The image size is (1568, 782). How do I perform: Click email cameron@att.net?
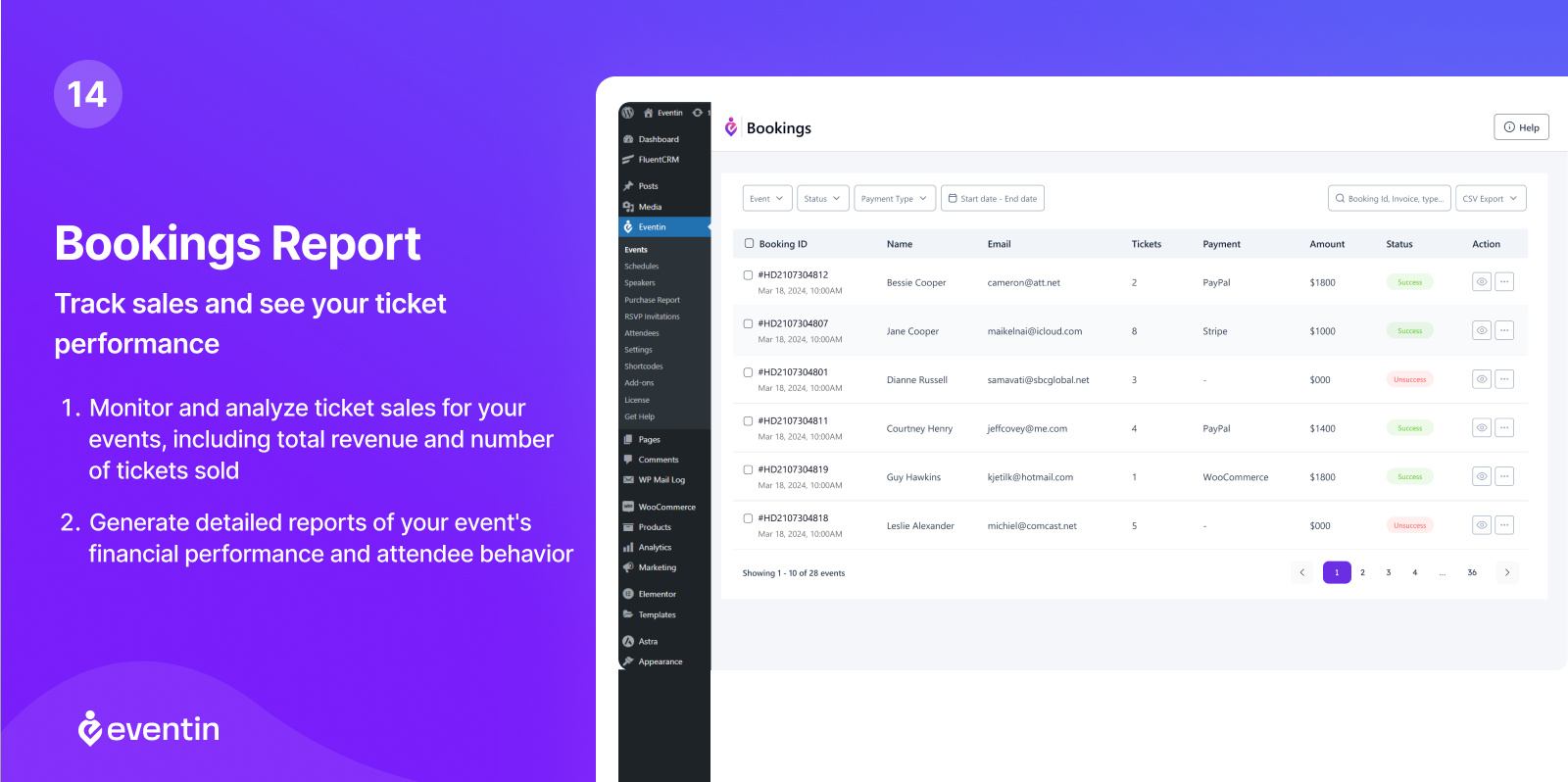click(x=1024, y=282)
